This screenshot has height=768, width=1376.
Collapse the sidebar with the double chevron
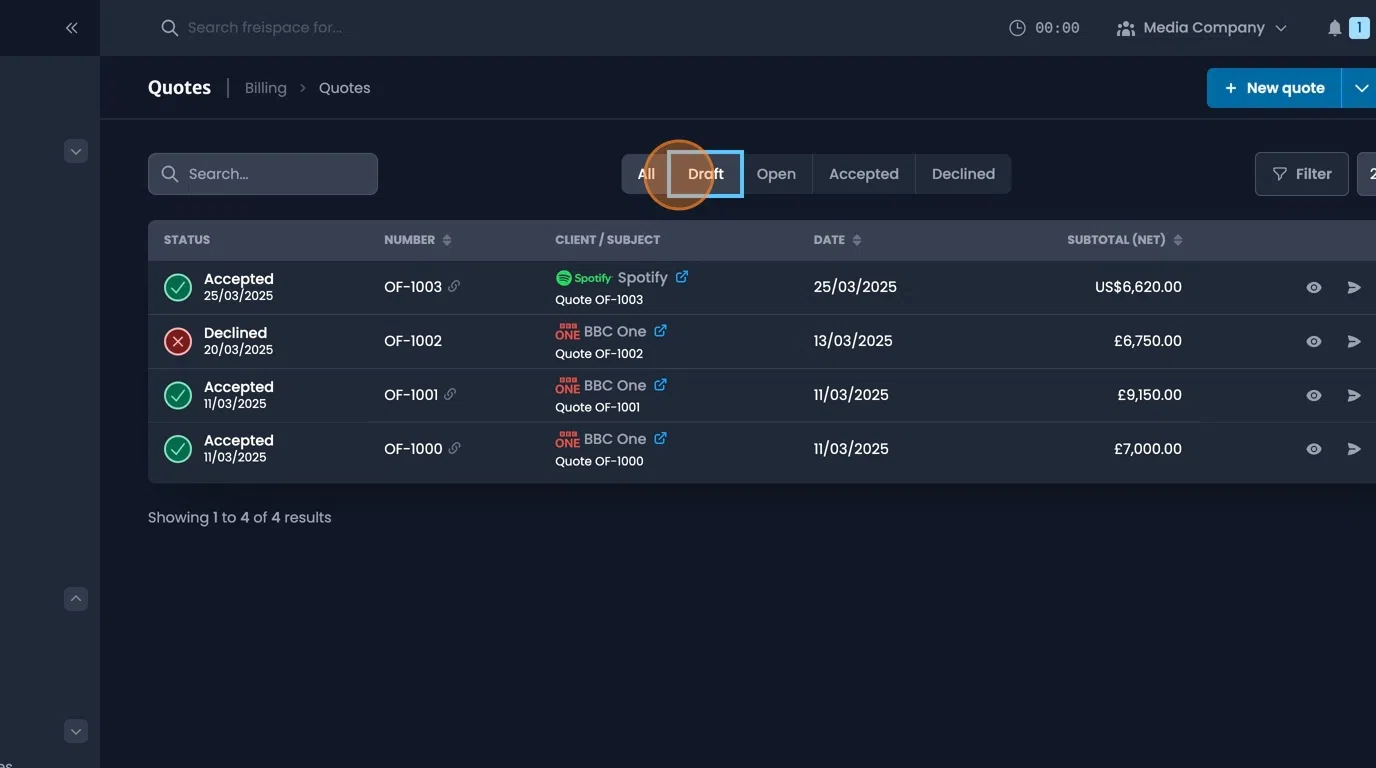point(71,27)
